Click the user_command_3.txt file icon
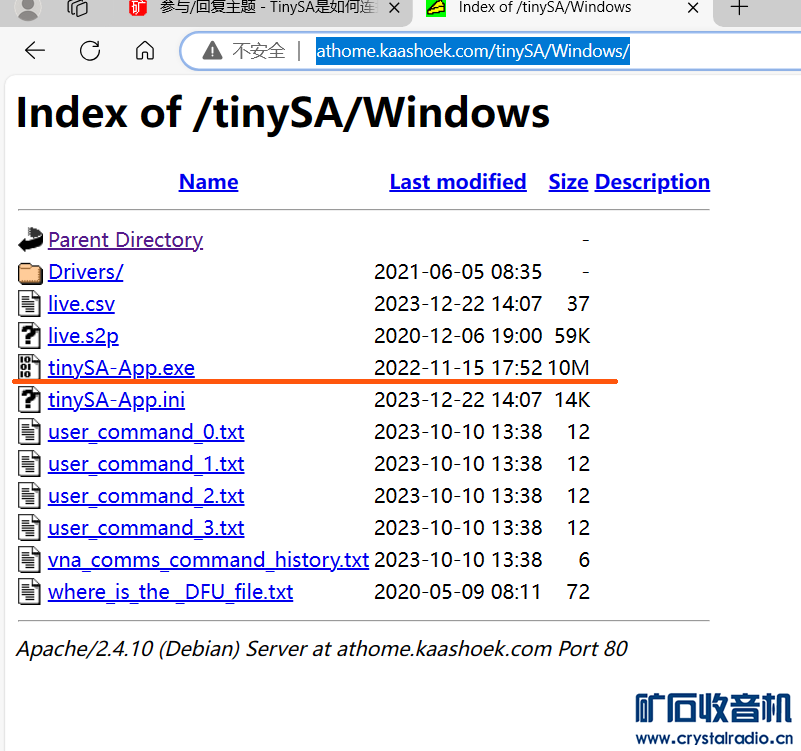 tap(29, 528)
